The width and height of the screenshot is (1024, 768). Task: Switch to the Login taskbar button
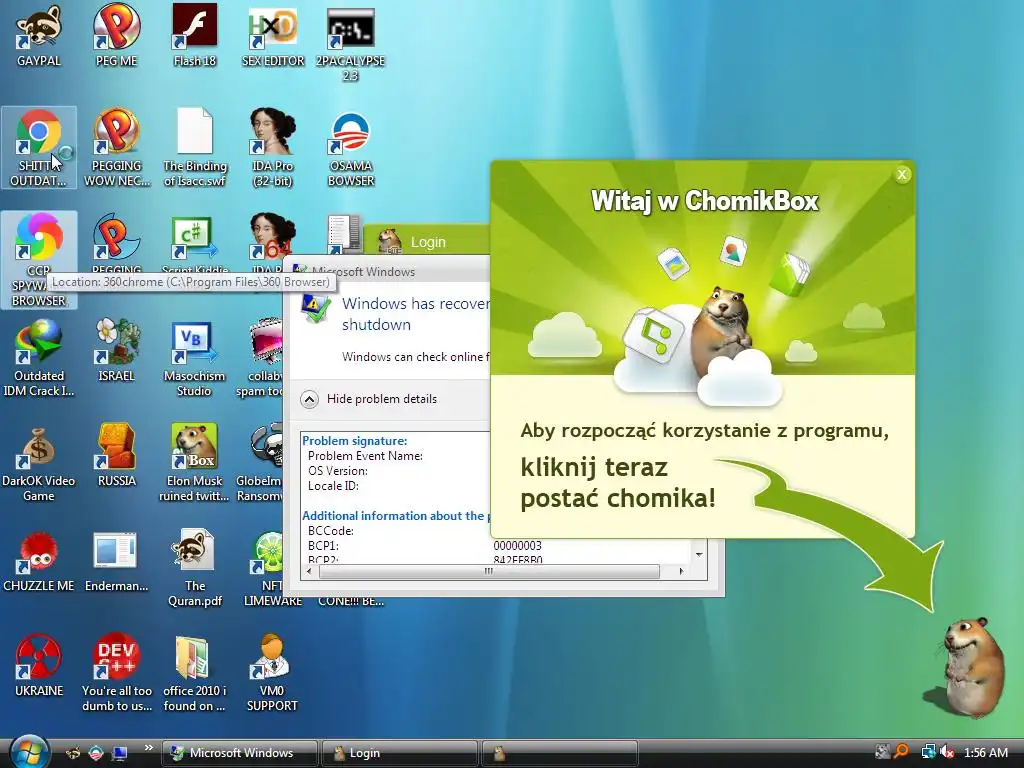pyautogui.click(x=399, y=753)
